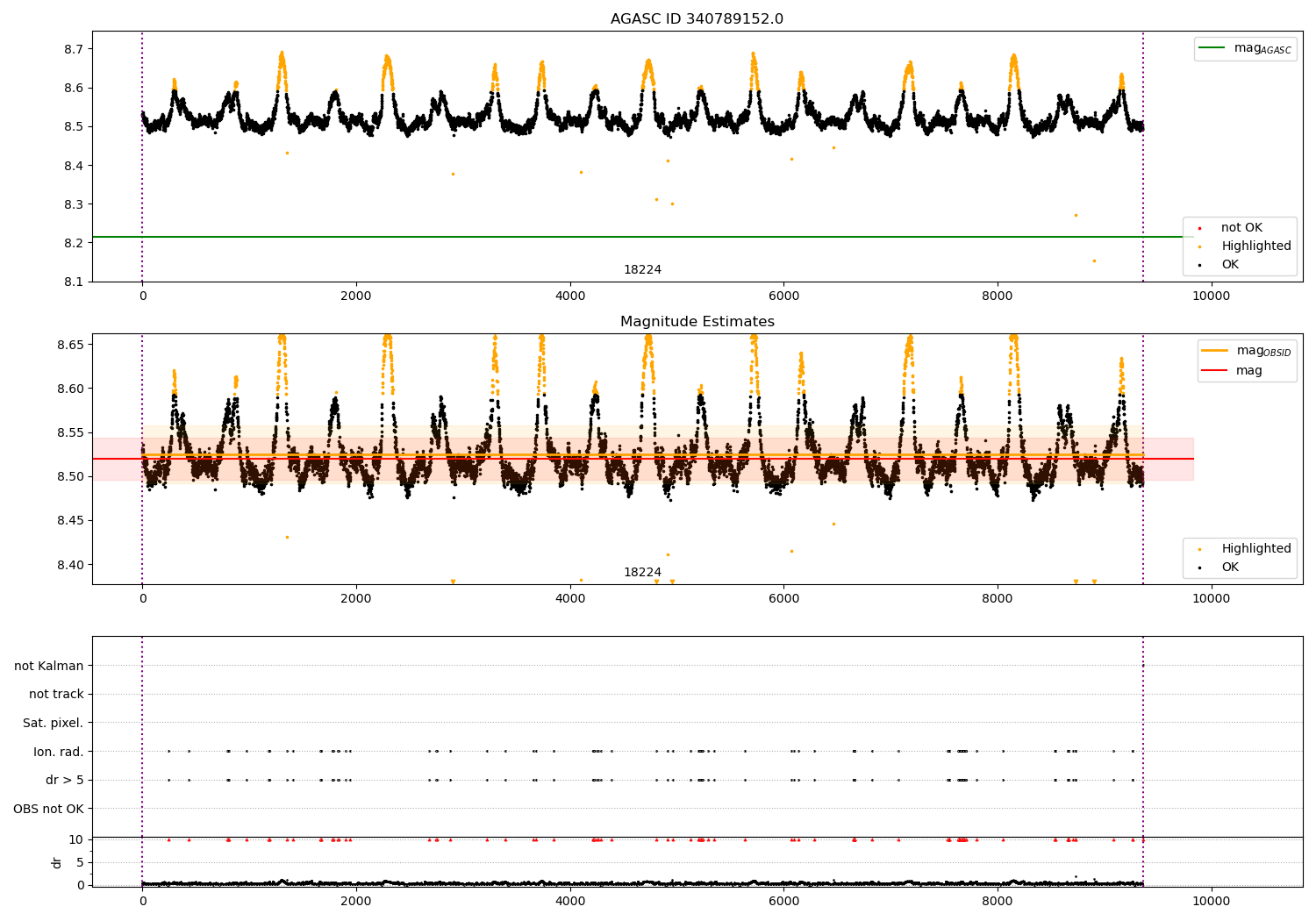This screenshot has height=921, width=1316.
Task: Click the 'dr' y-axis label
Action: (57, 862)
